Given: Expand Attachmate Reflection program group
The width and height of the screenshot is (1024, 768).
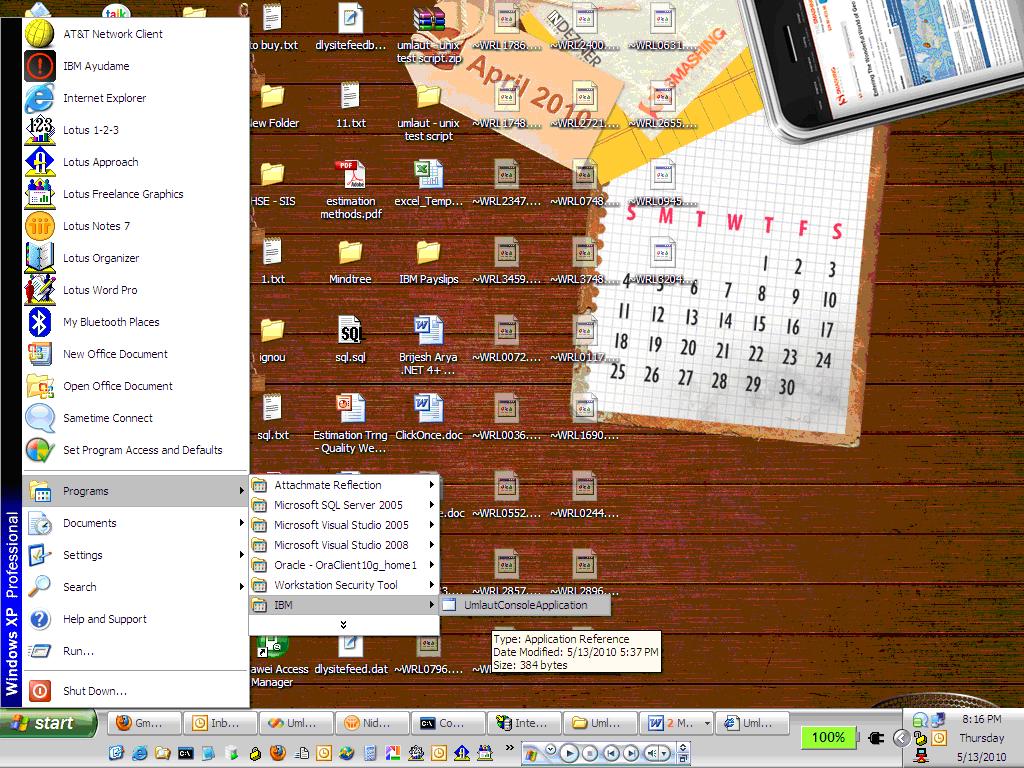Looking at the screenshot, I should [344, 485].
